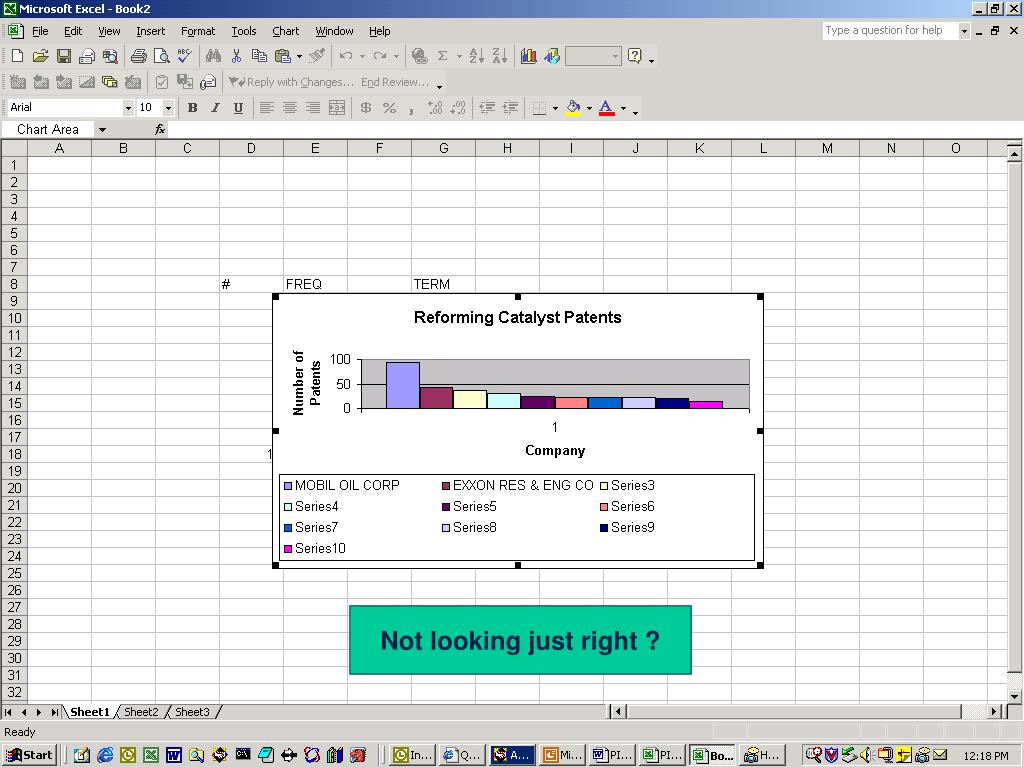Expand the Arial font name dropdown
This screenshot has height=768, width=1024.
coord(128,108)
